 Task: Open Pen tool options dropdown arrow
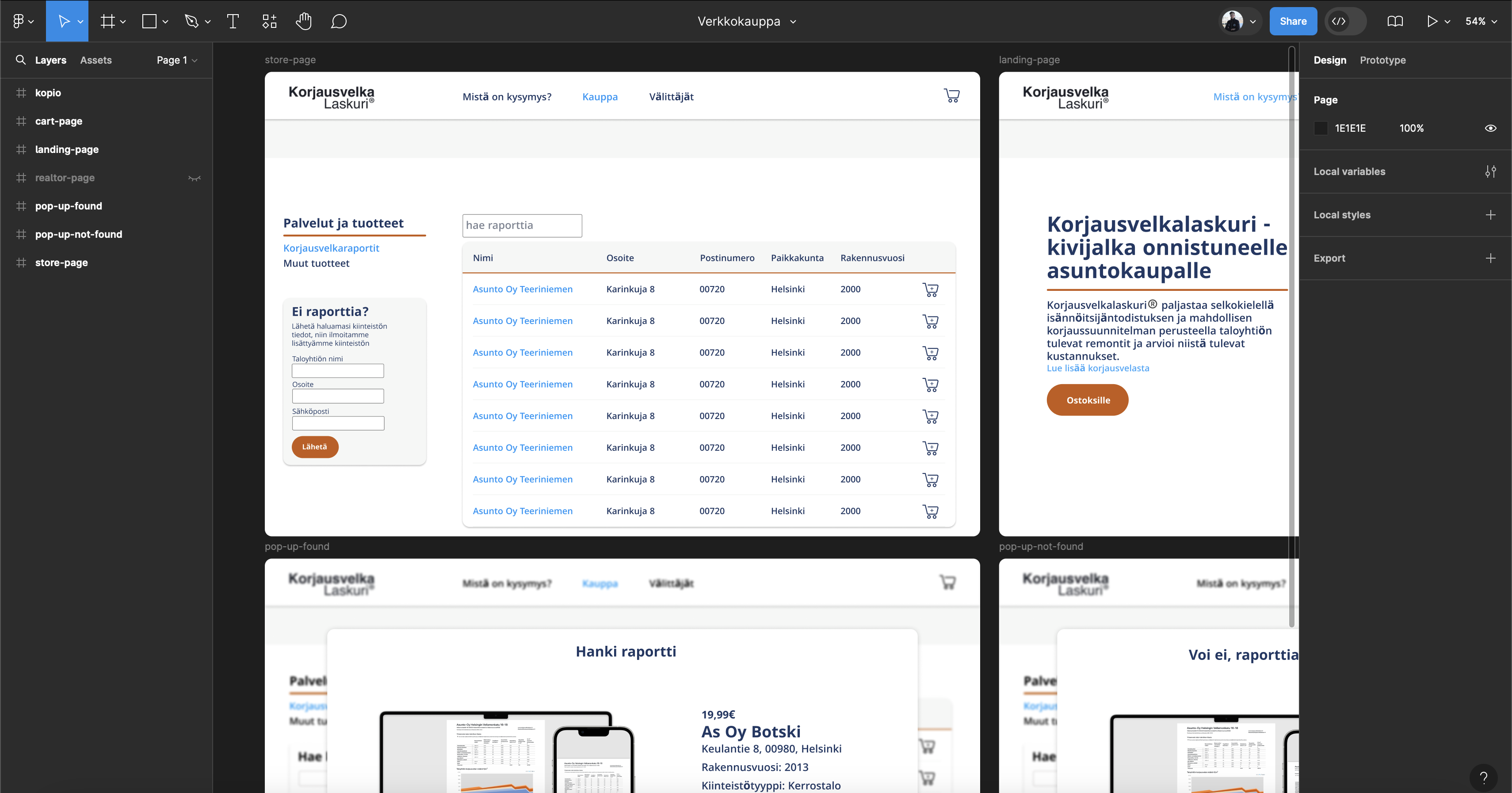(208, 22)
